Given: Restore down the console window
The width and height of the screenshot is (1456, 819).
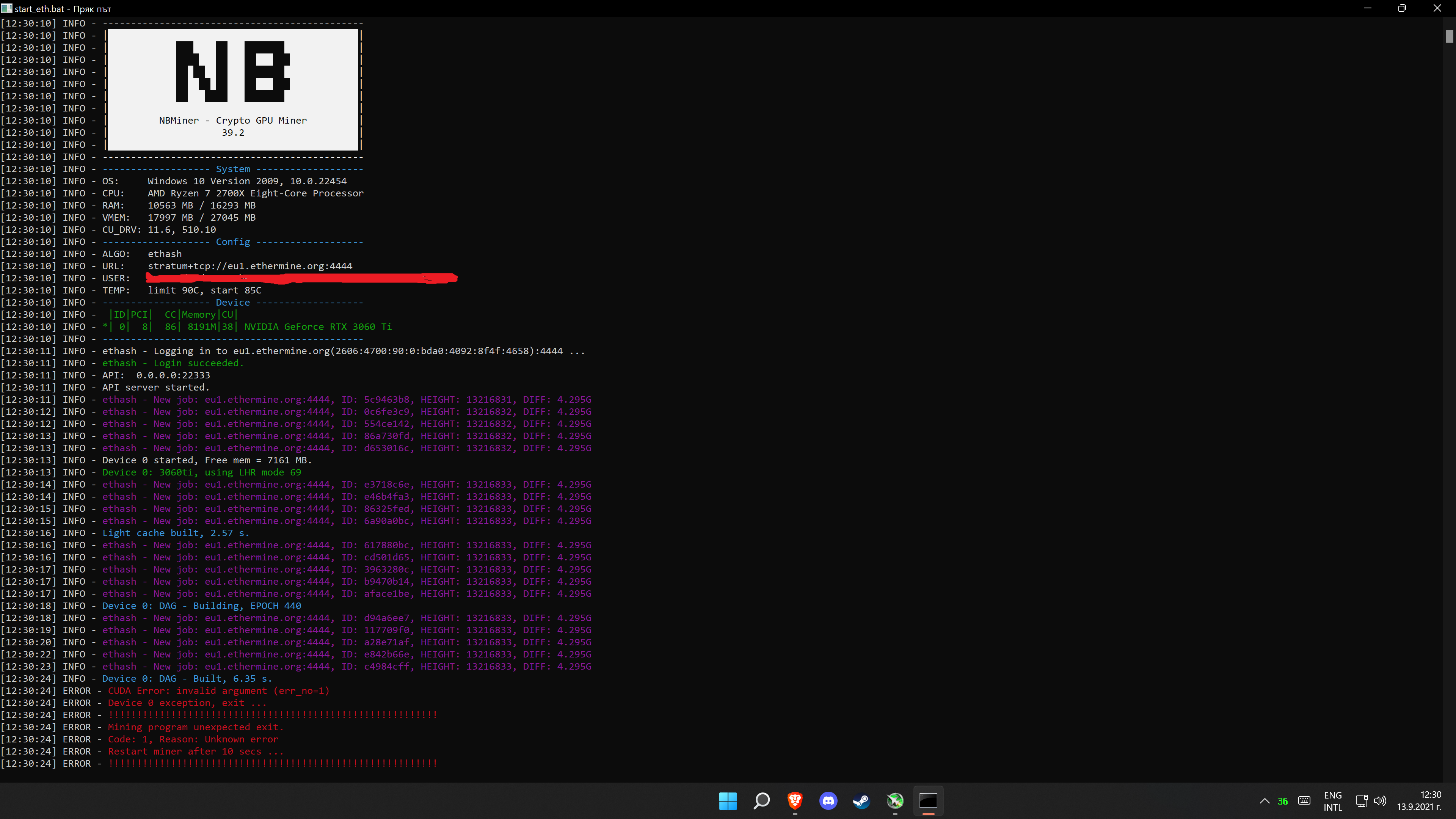Looking at the screenshot, I should (1402, 8).
